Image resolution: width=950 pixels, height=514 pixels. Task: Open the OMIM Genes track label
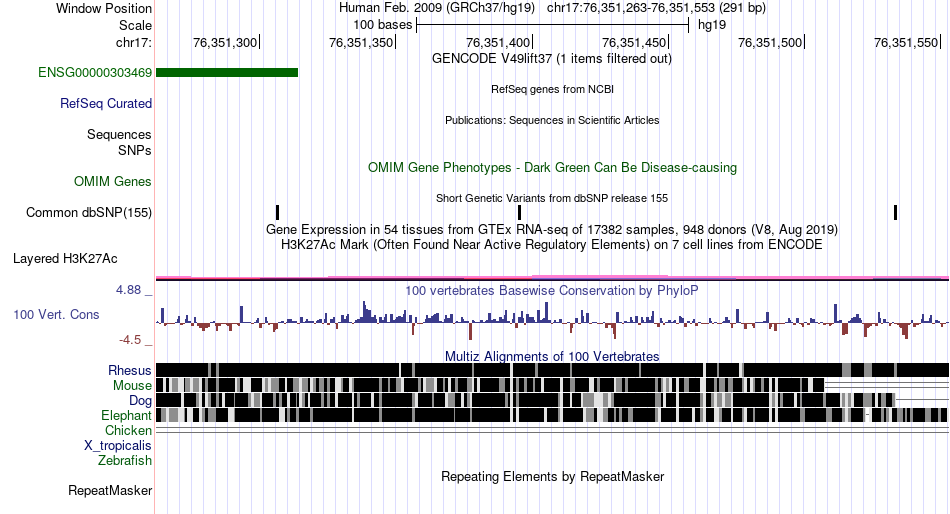(113, 181)
